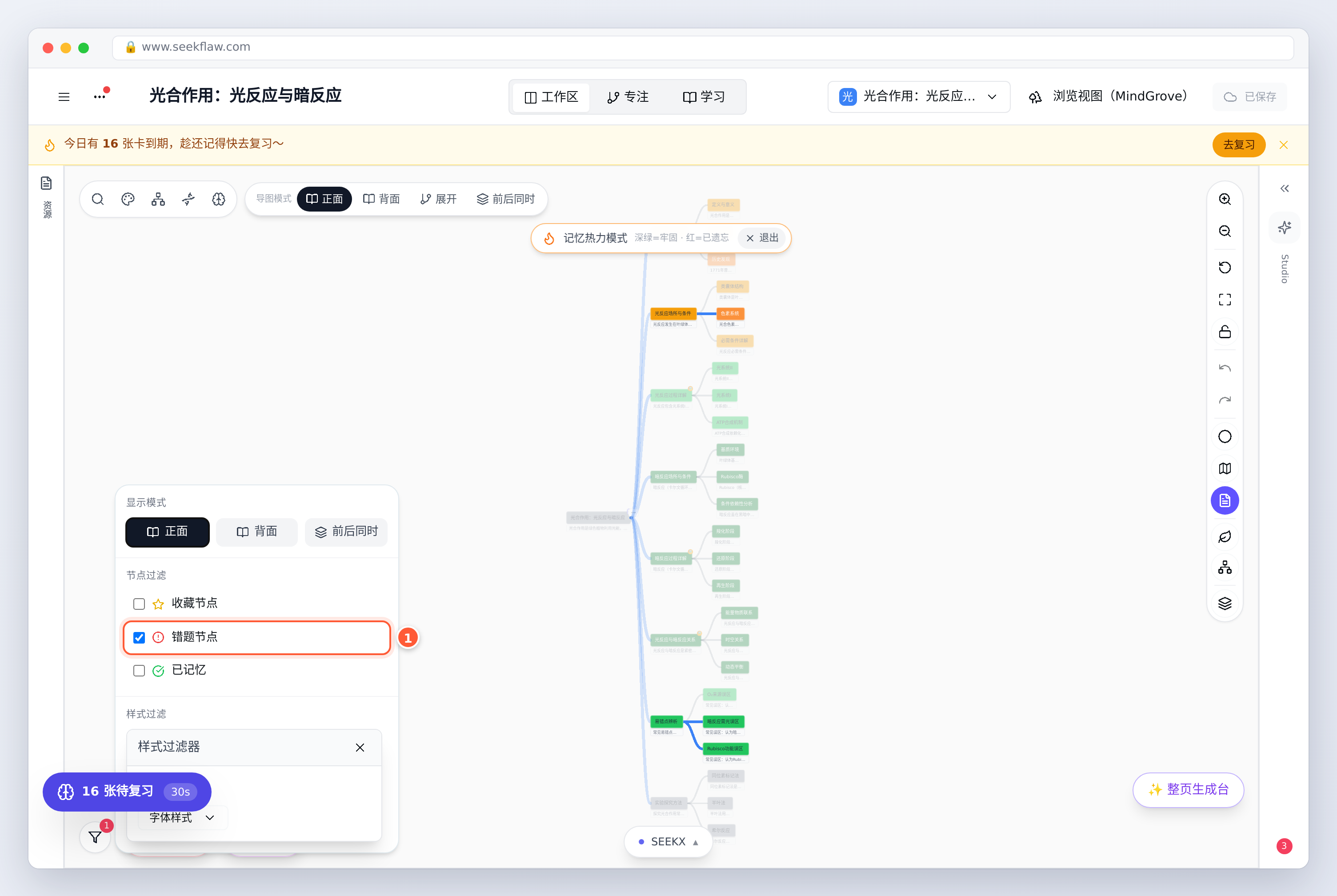Uncheck the 错题节点 checkbox
Image resolution: width=1337 pixels, height=896 pixels.
click(x=139, y=637)
